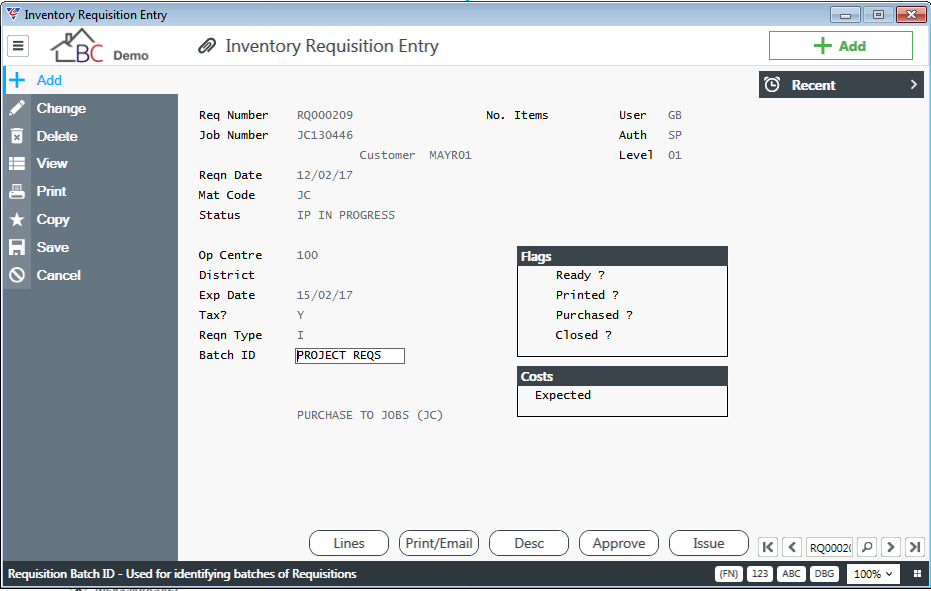Expand the Recent panel chevron
931x591 pixels.
pos(914,85)
